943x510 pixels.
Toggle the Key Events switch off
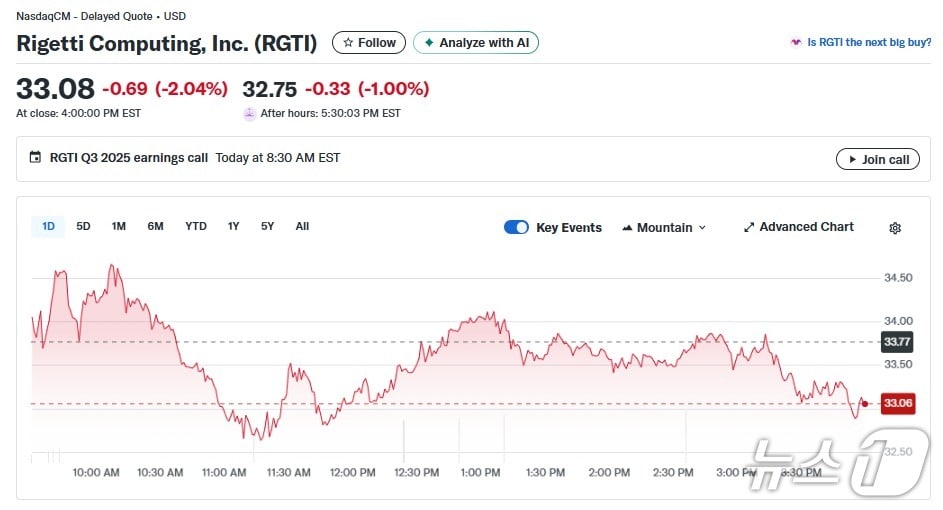coord(516,228)
